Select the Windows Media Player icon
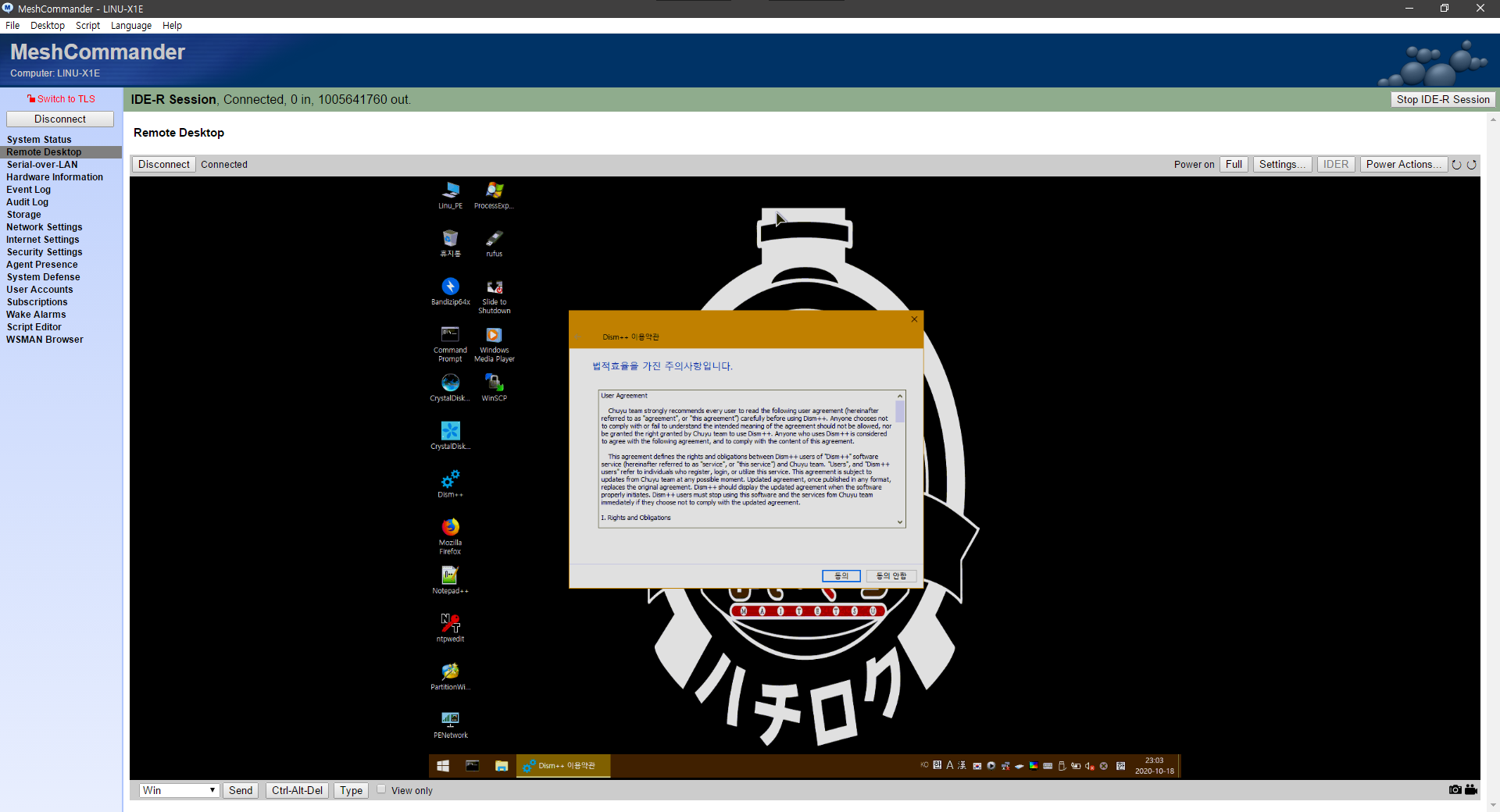This screenshot has width=1500, height=812. pos(494,344)
